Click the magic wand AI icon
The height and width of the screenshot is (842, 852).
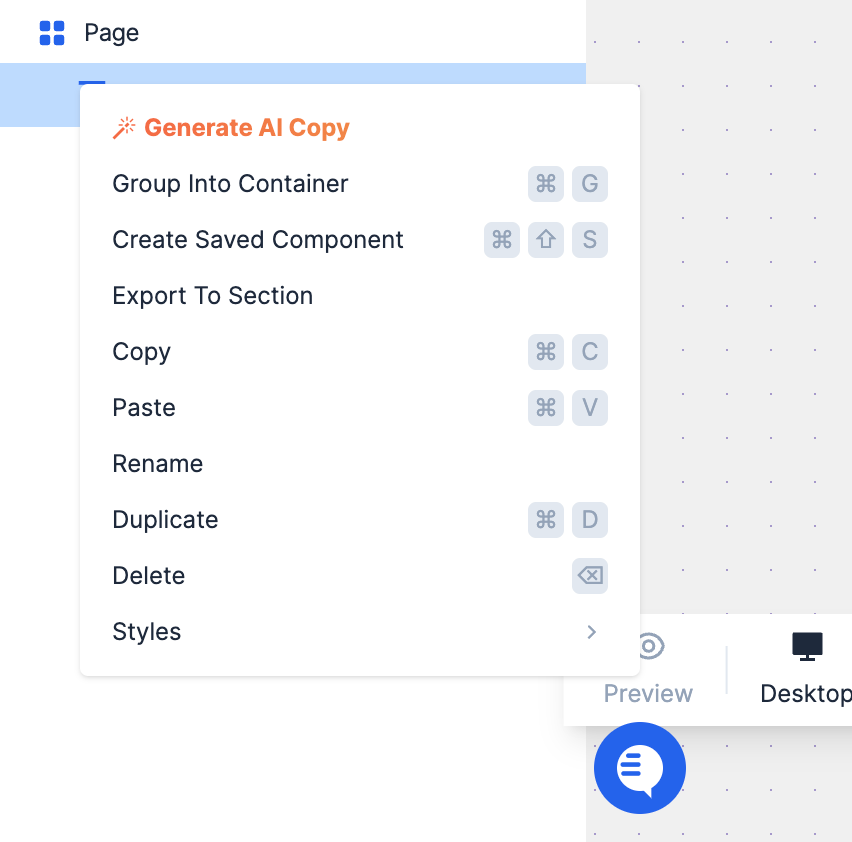click(124, 128)
